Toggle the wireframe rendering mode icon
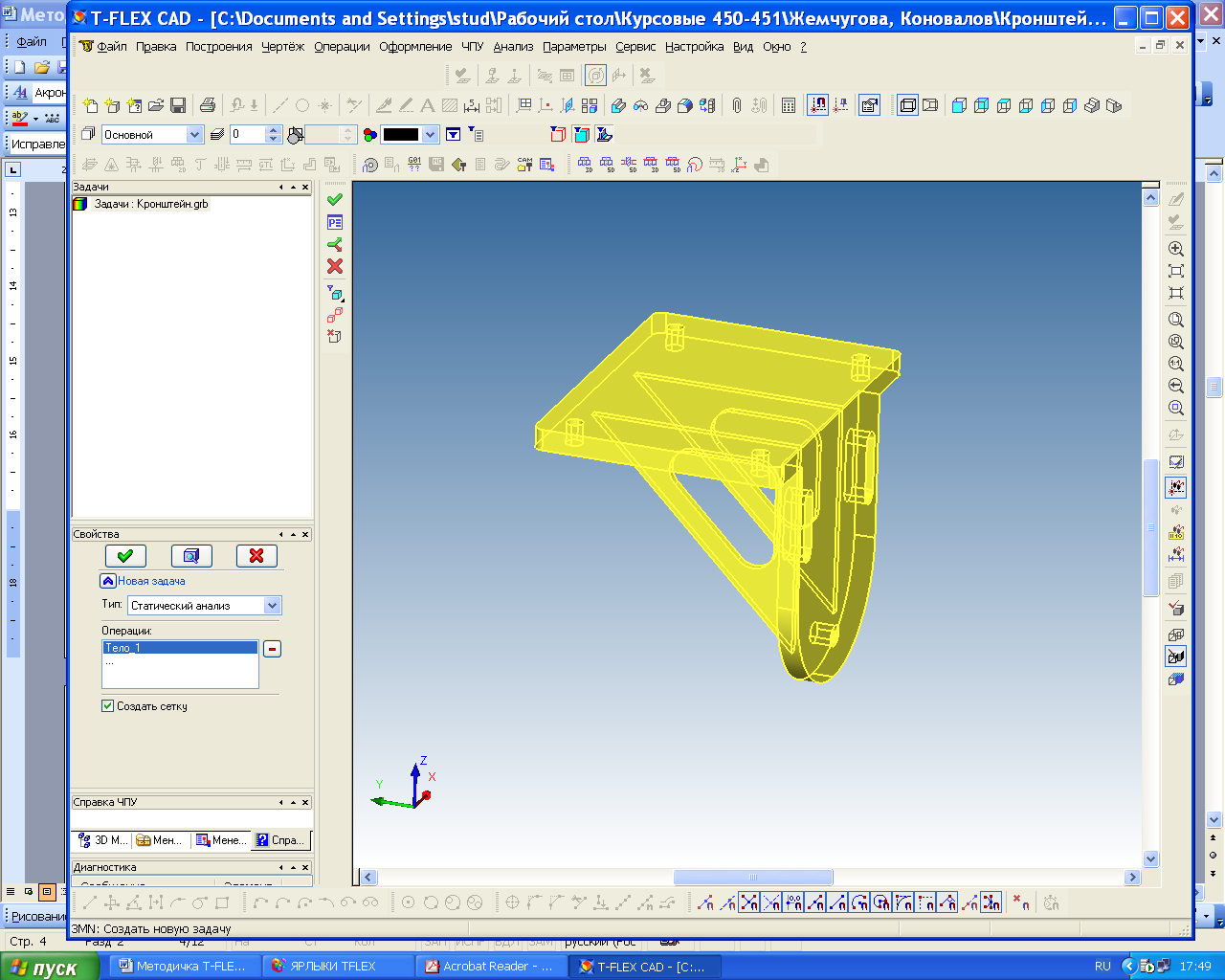This screenshot has width=1225, height=980. tap(907, 105)
